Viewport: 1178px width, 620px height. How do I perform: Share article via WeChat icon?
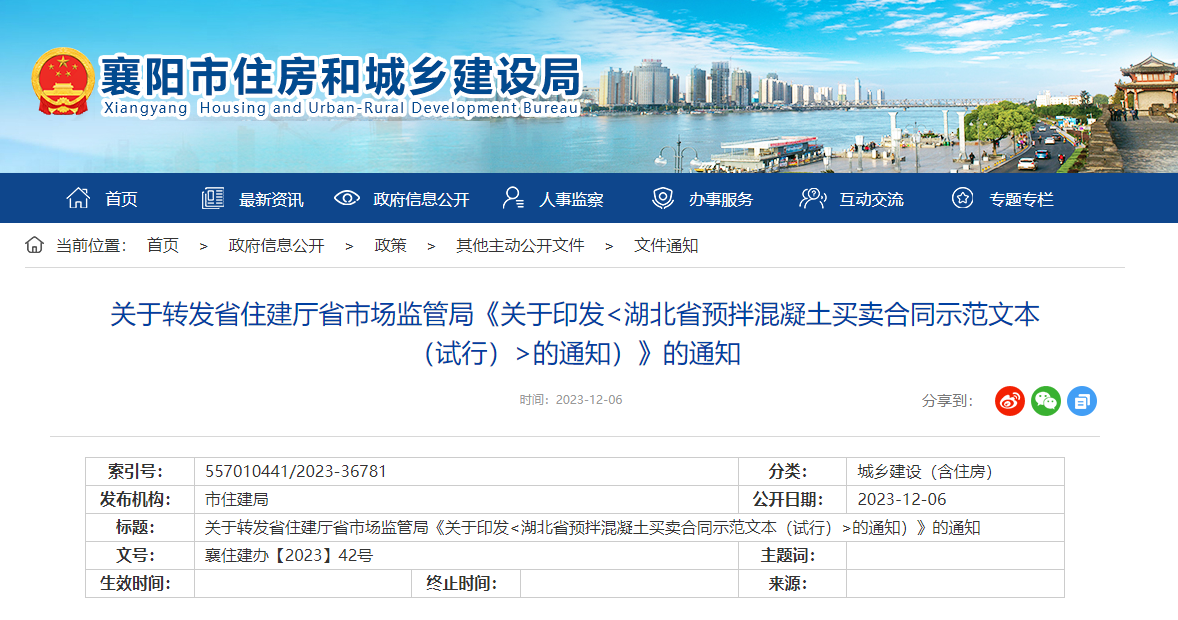1046,401
